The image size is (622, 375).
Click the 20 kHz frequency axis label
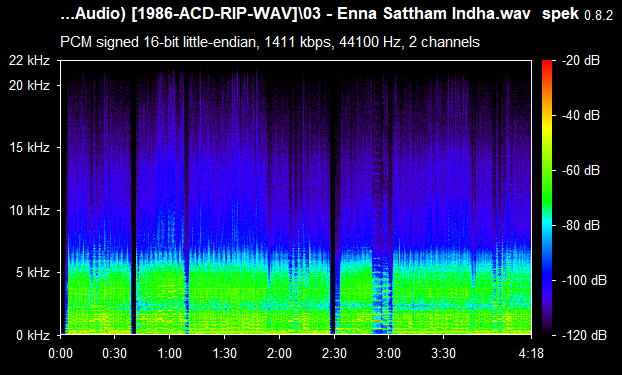(x=30, y=85)
